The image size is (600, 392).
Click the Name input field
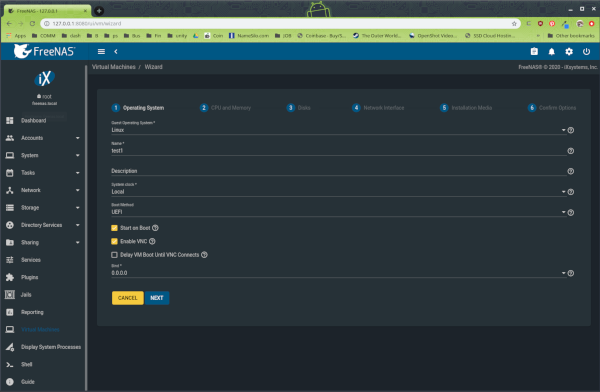point(338,150)
